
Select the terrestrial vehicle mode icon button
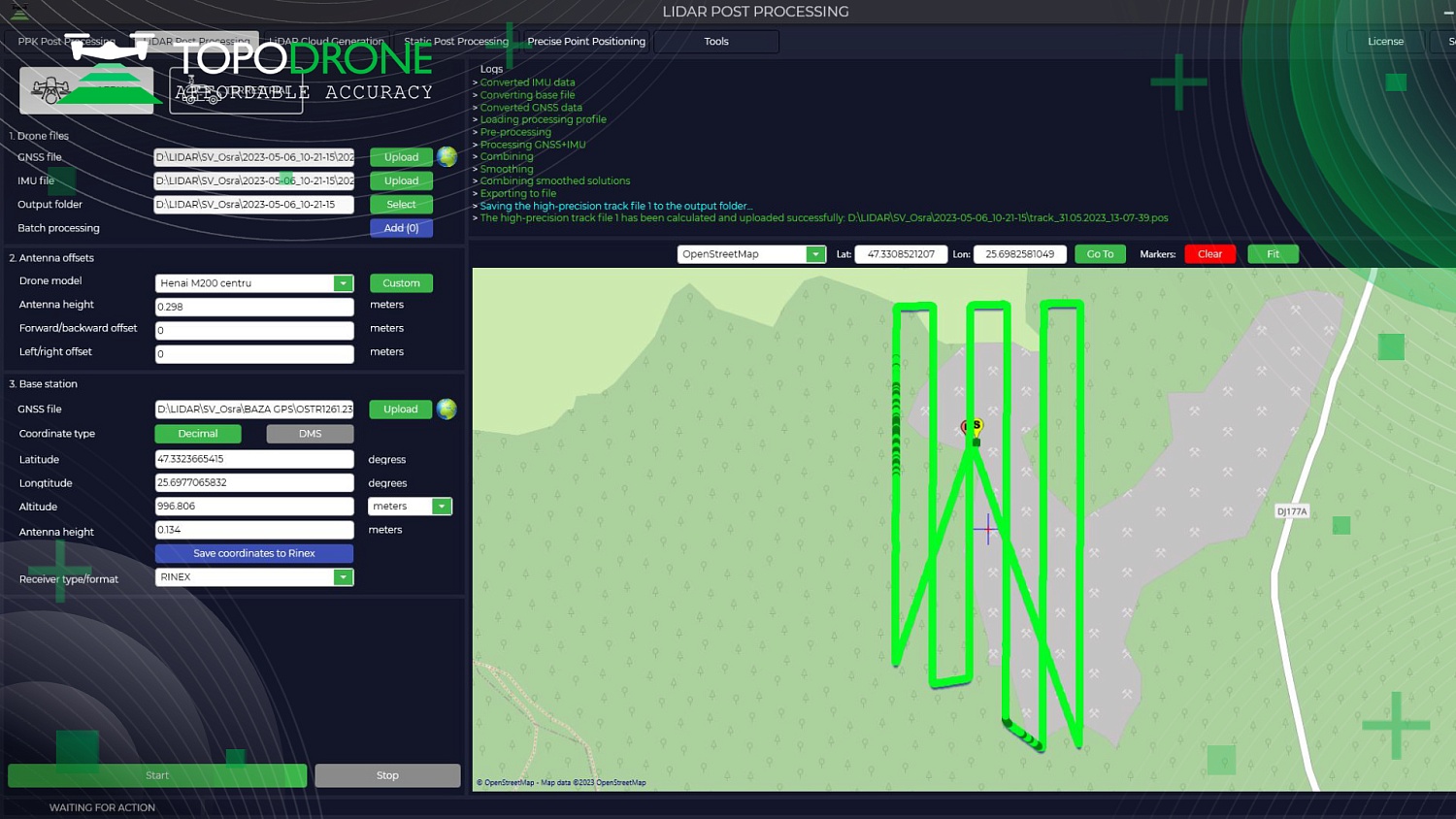[236, 91]
